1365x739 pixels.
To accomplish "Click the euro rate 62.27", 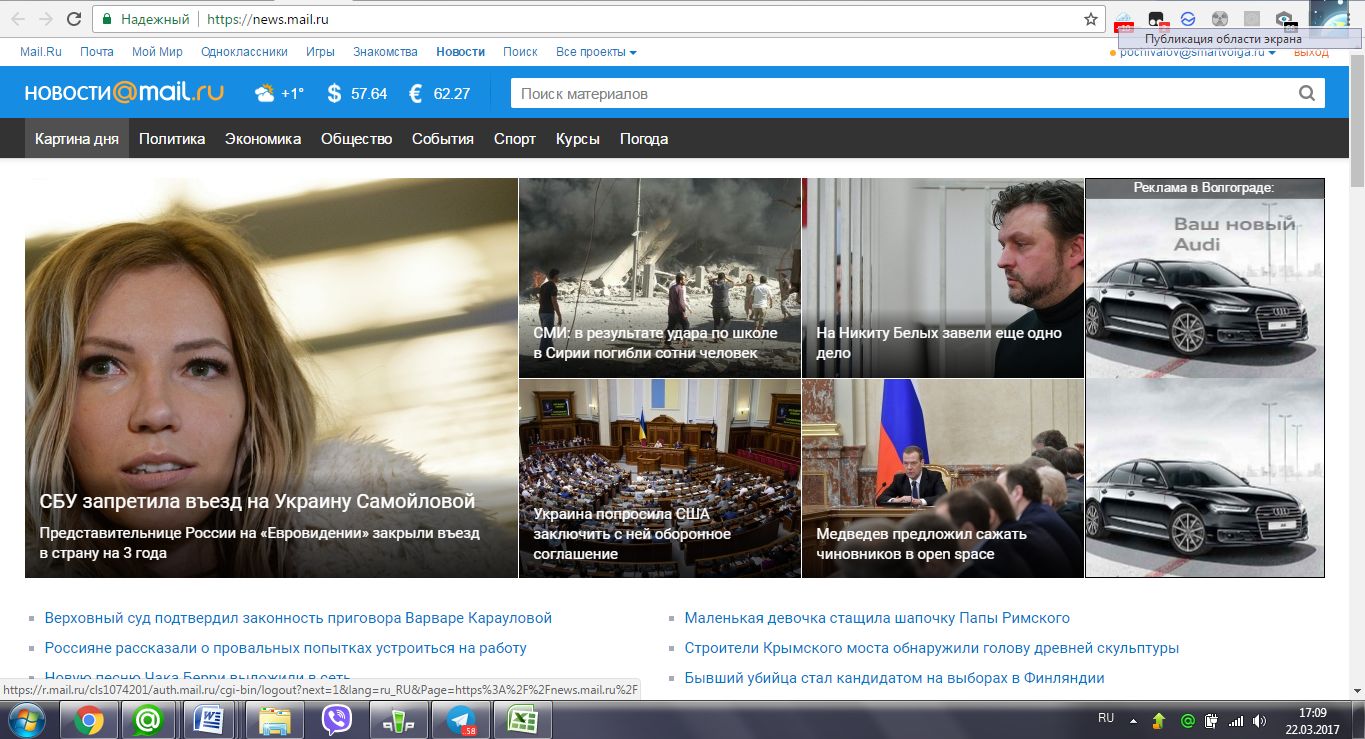I will click(439, 93).
